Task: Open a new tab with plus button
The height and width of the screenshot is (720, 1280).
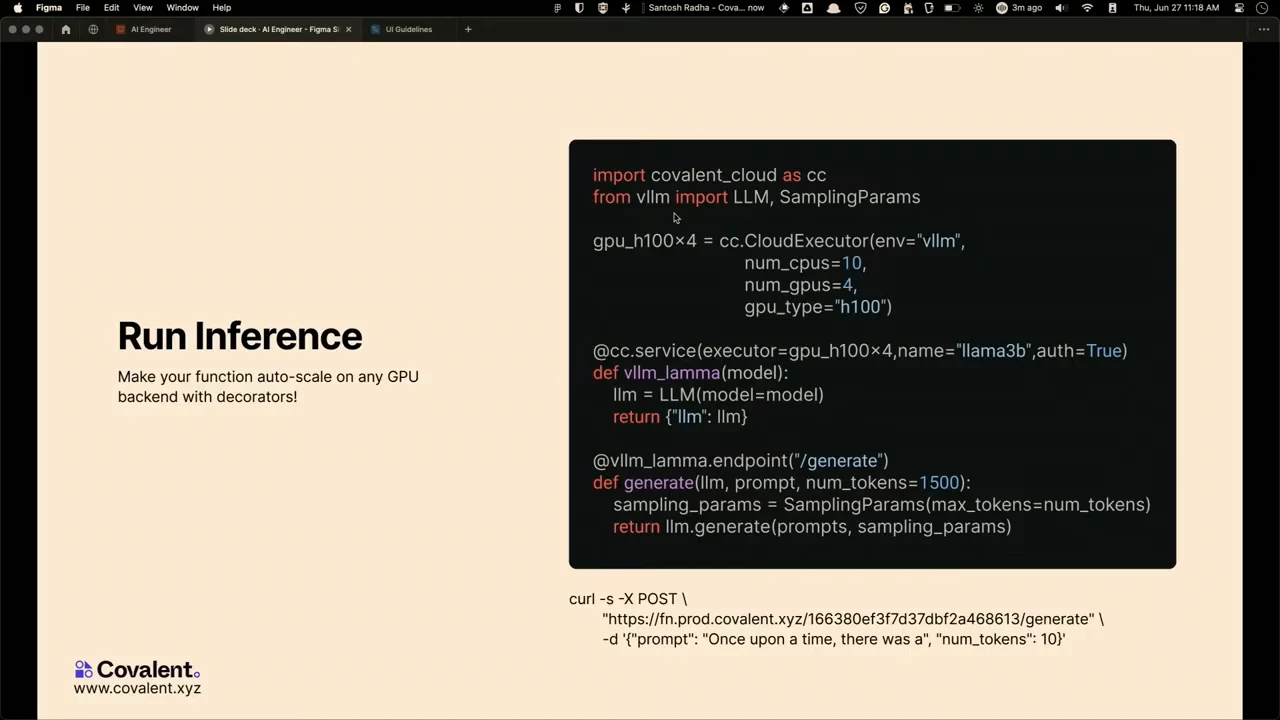Action: tap(468, 29)
